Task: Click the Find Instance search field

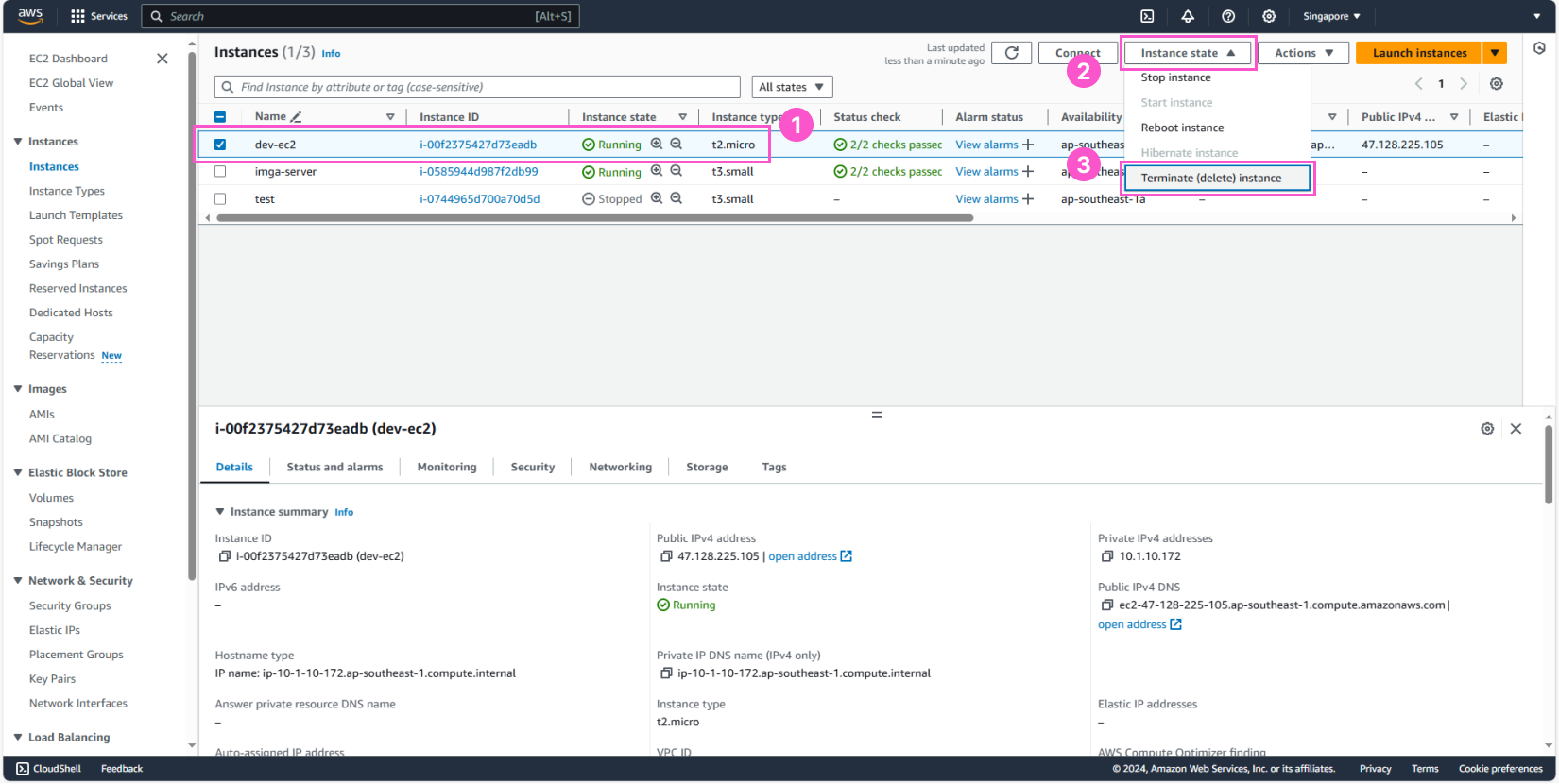Action: click(x=477, y=87)
